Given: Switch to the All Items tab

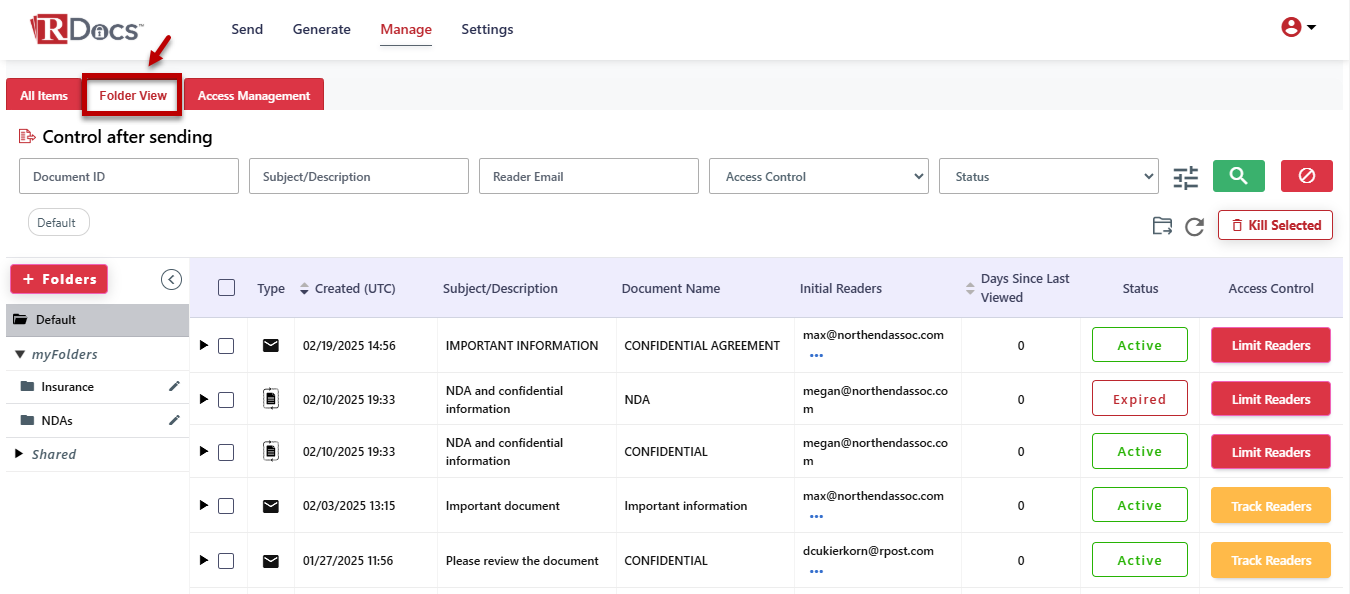Looking at the screenshot, I should (44, 96).
